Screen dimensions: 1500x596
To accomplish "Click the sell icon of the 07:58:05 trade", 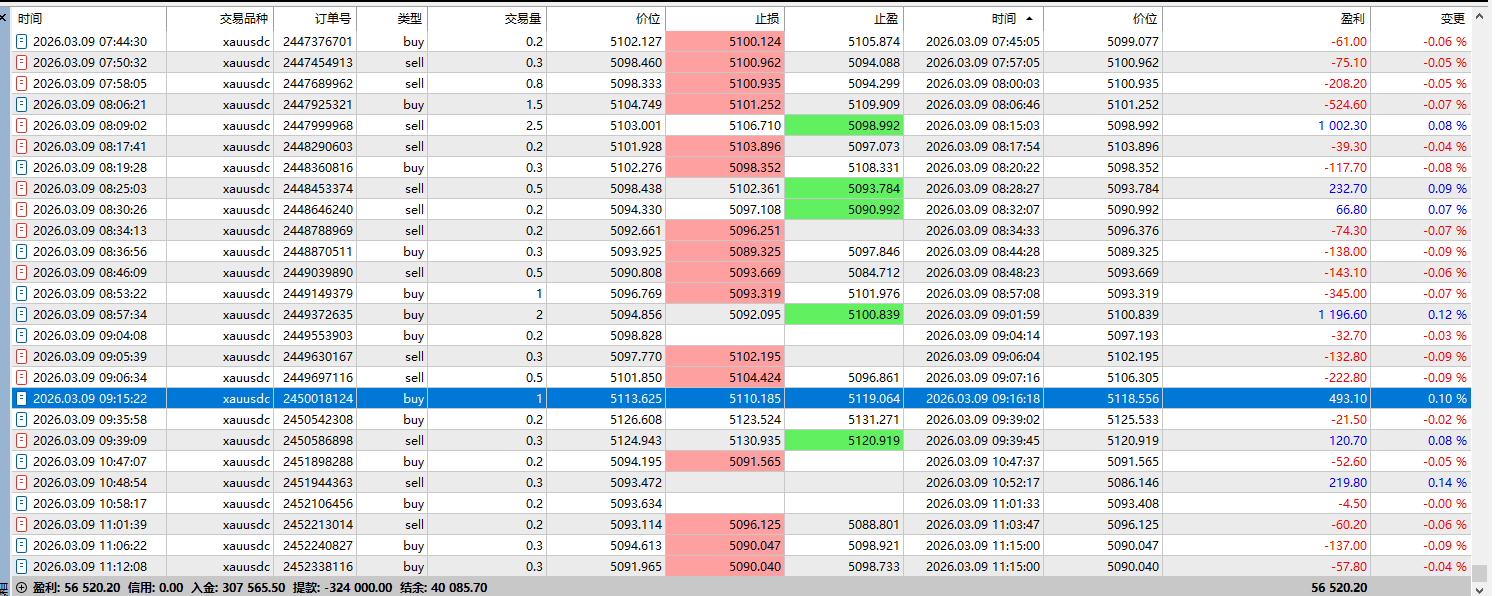I will (x=22, y=83).
